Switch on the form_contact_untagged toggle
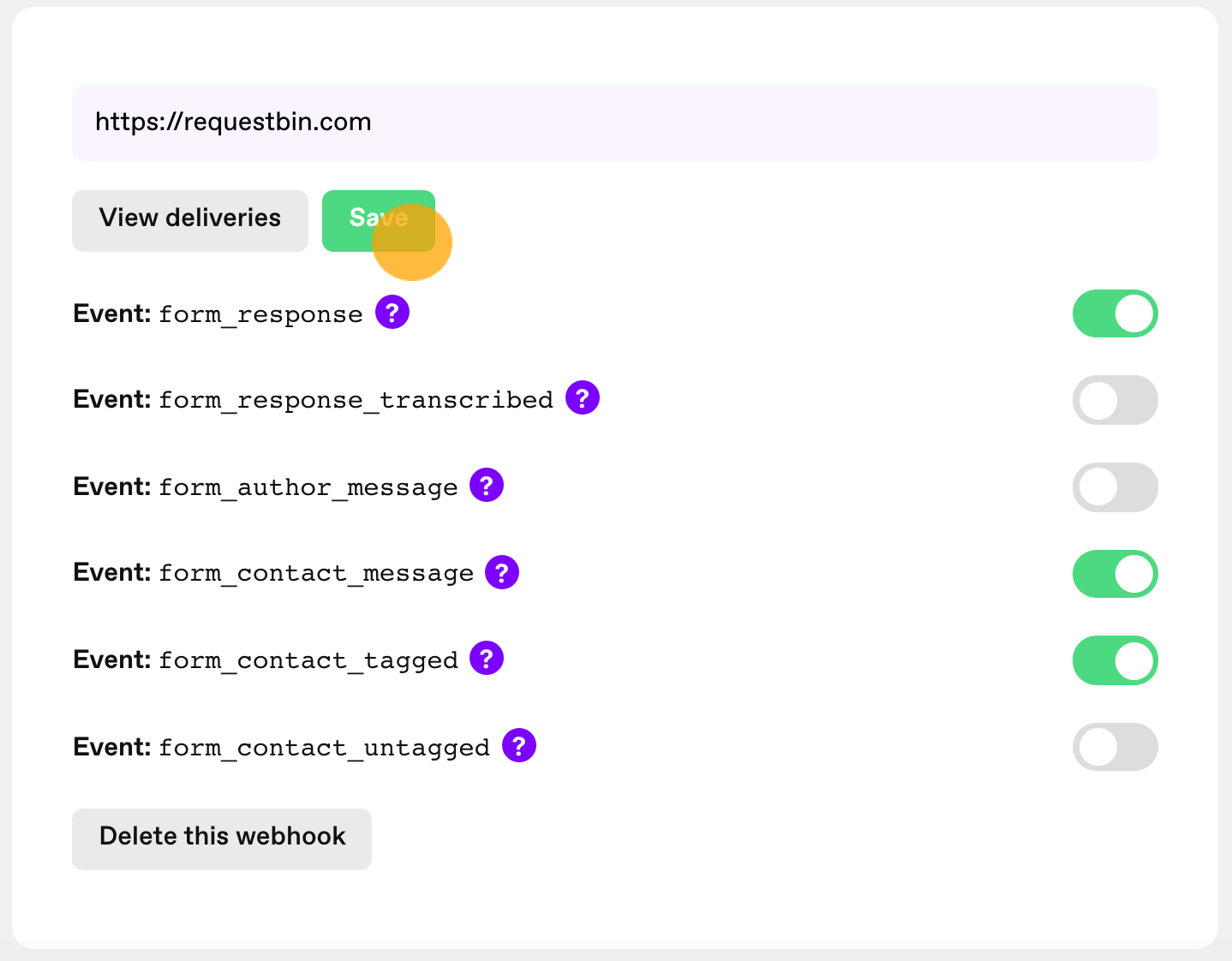This screenshot has width=1232, height=961. tap(1115, 747)
